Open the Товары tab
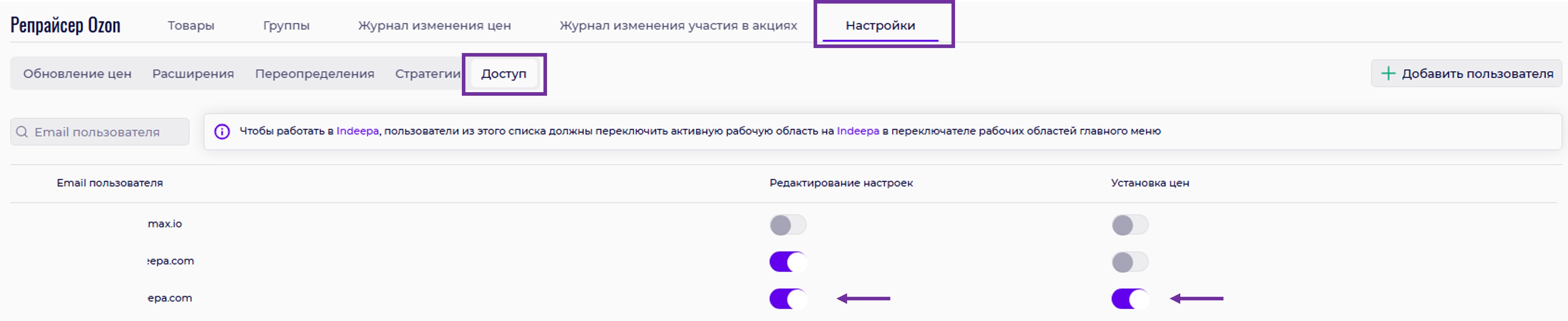Screen dimensions: 1568x321 click(x=191, y=26)
